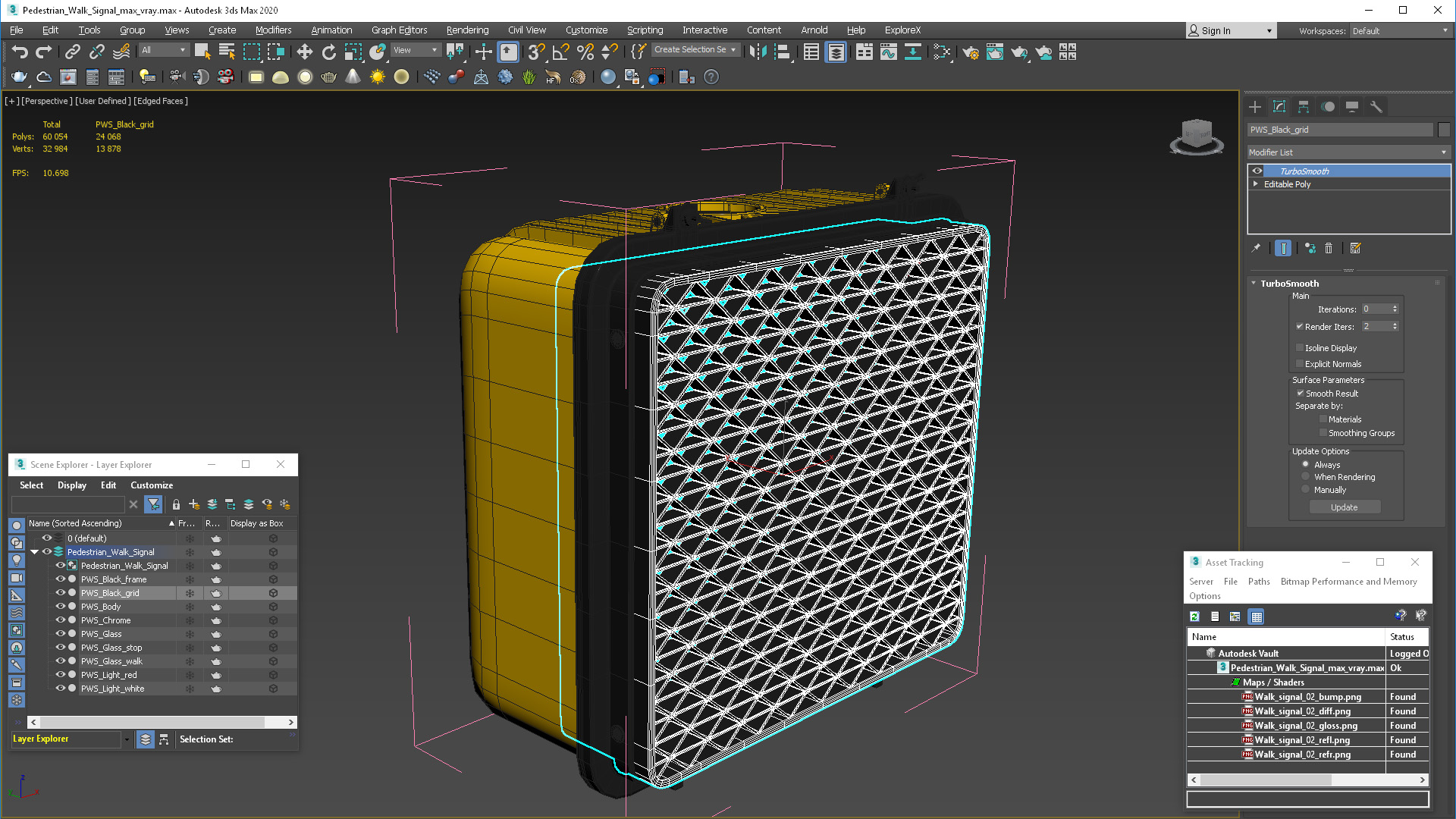Open selection filter All dropdown
Viewport: 1456px width, 819px height.
[x=163, y=50]
